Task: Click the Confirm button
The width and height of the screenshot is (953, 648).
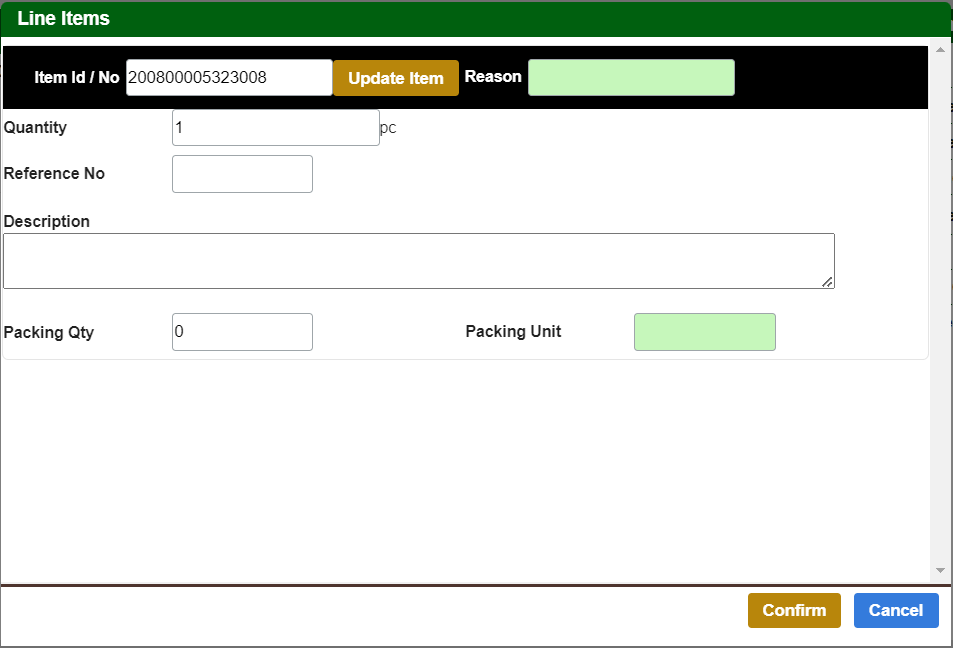Action: pos(794,610)
